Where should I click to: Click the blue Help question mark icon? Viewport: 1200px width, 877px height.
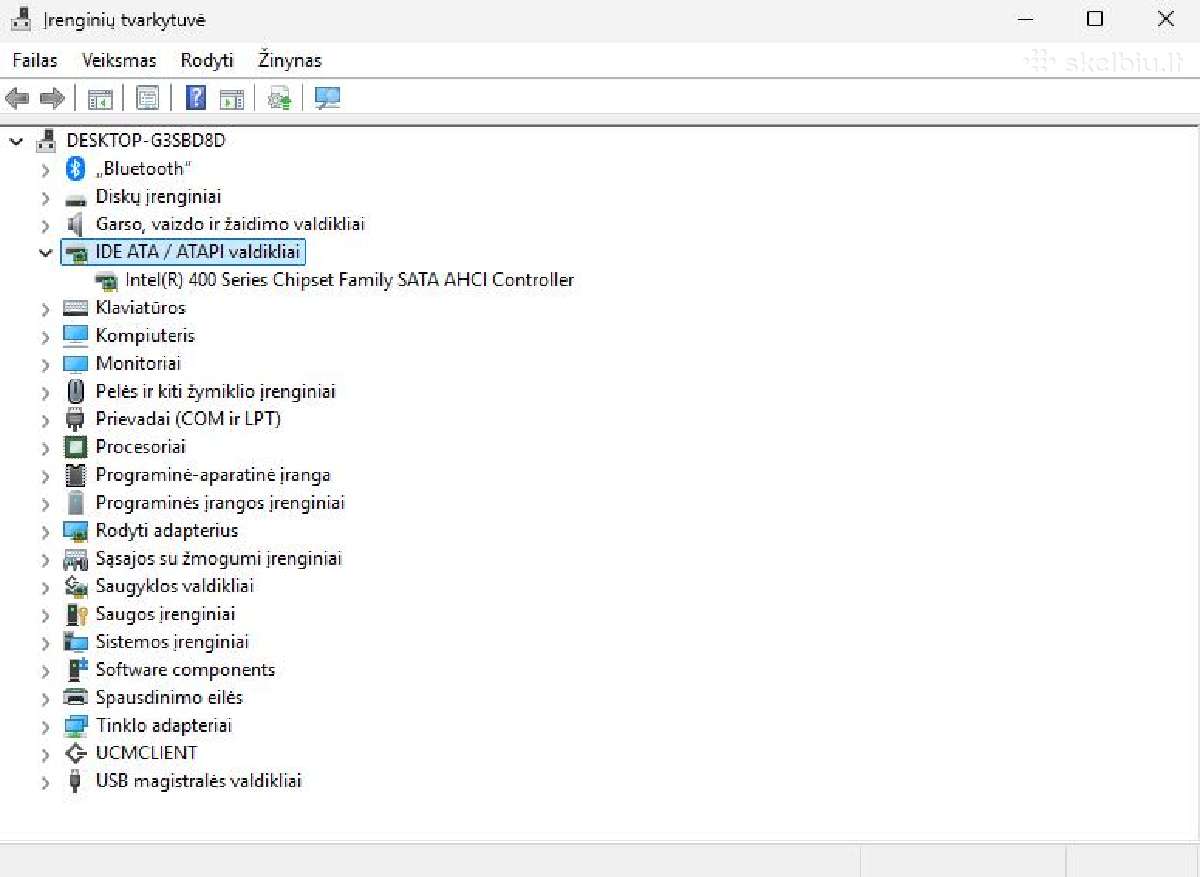[x=196, y=98]
